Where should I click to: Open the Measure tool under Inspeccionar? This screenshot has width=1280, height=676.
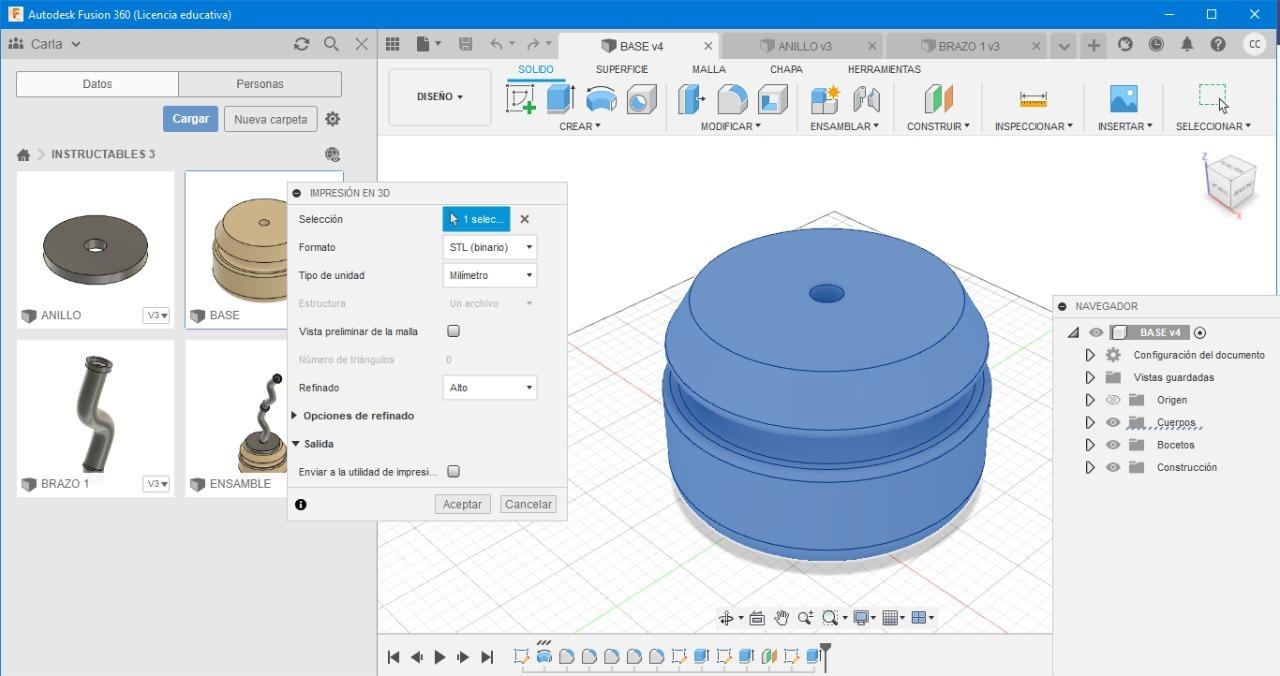click(x=1033, y=98)
